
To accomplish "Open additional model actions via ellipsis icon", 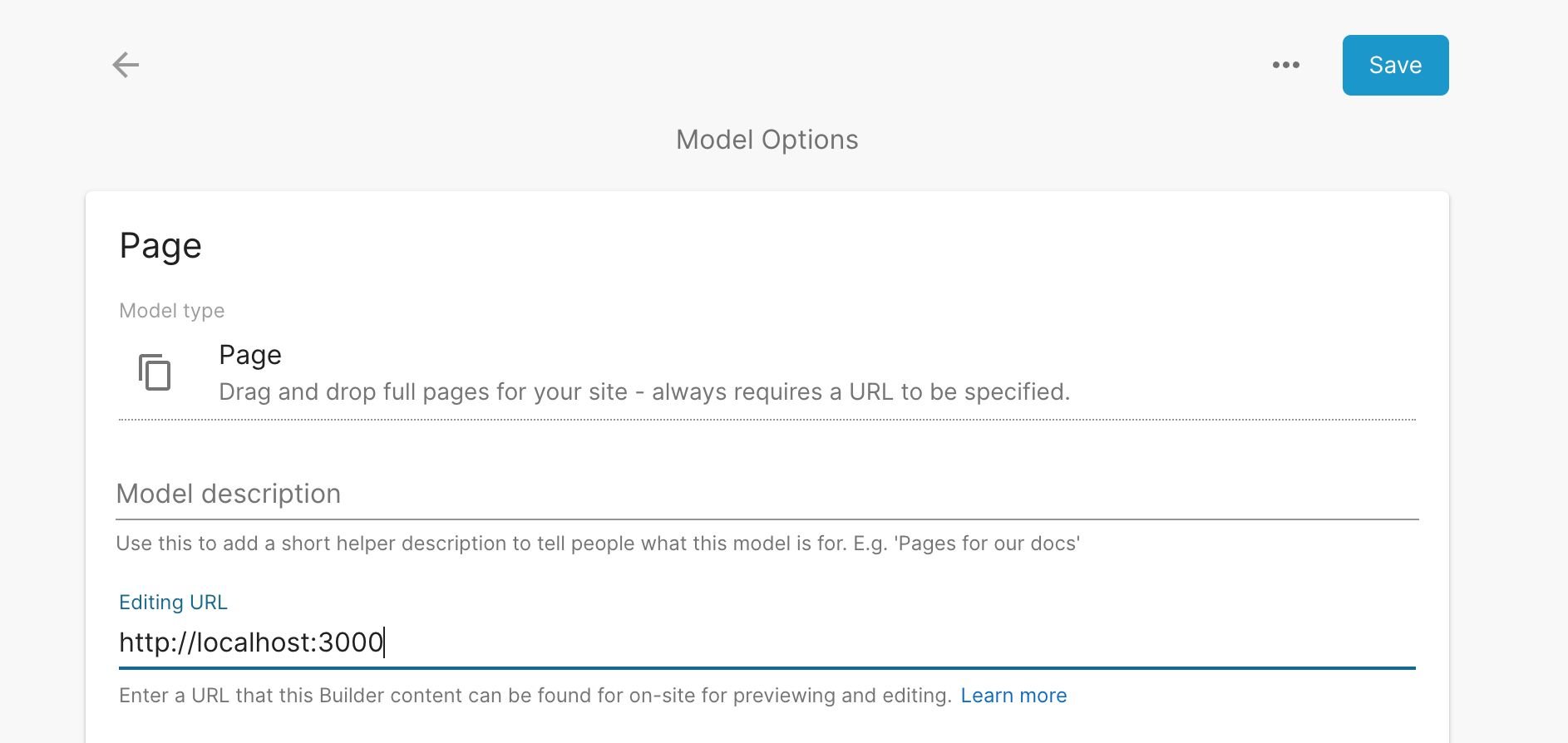I will pyautogui.click(x=1286, y=65).
